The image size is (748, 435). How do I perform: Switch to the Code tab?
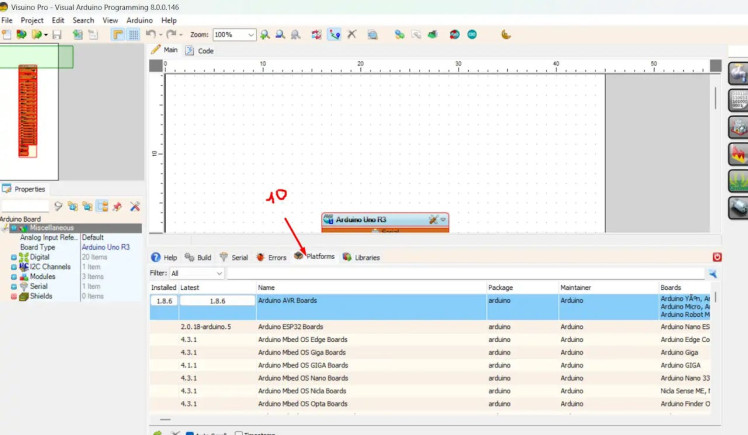[200, 50]
